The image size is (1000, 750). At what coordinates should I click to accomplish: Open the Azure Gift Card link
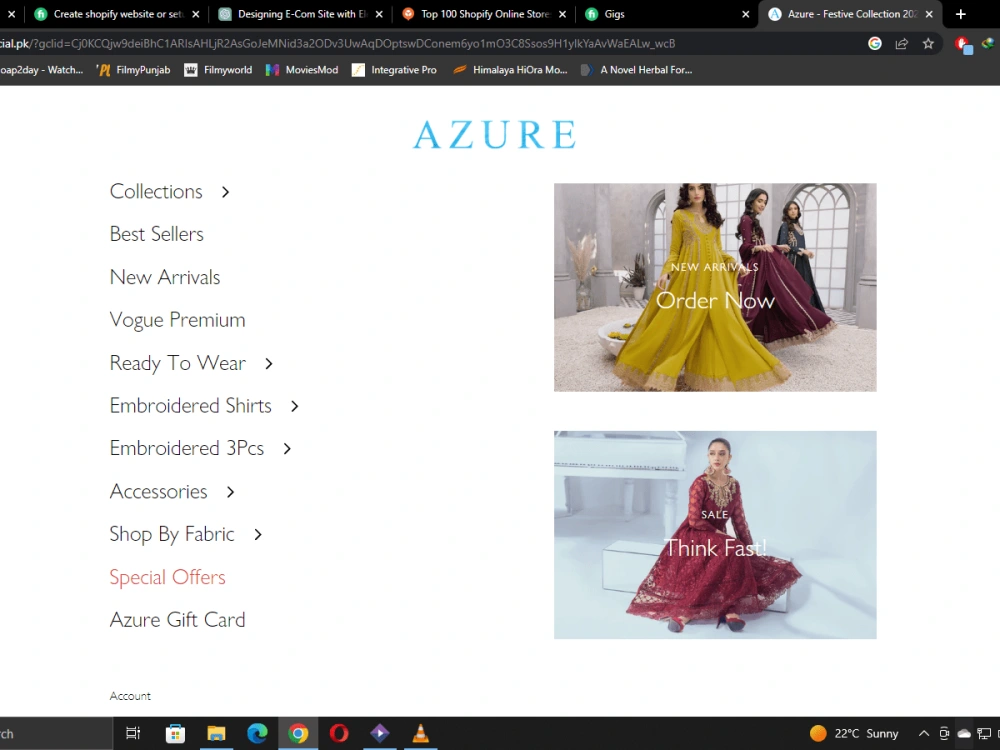[177, 620]
